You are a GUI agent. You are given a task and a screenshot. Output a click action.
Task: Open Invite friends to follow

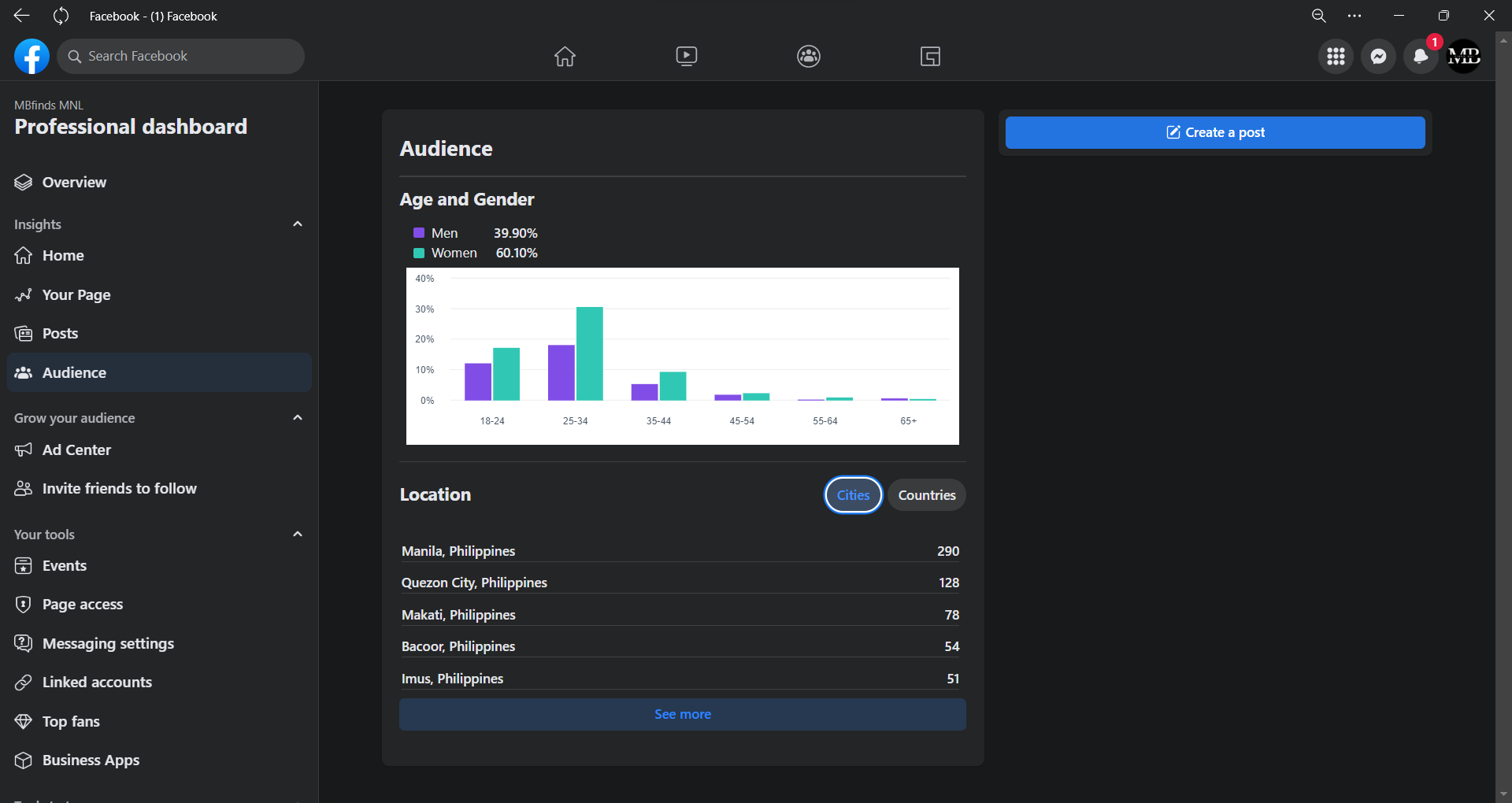[x=159, y=488]
